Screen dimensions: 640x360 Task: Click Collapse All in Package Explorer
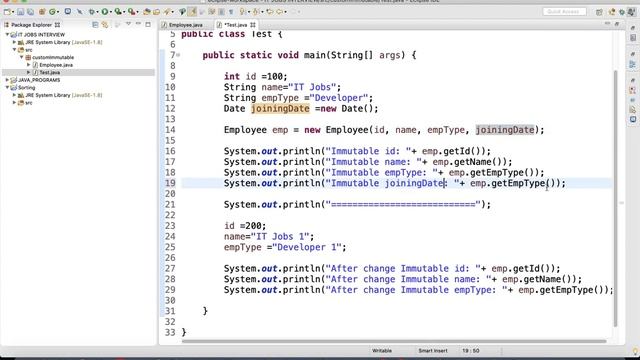(x=96, y=25)
